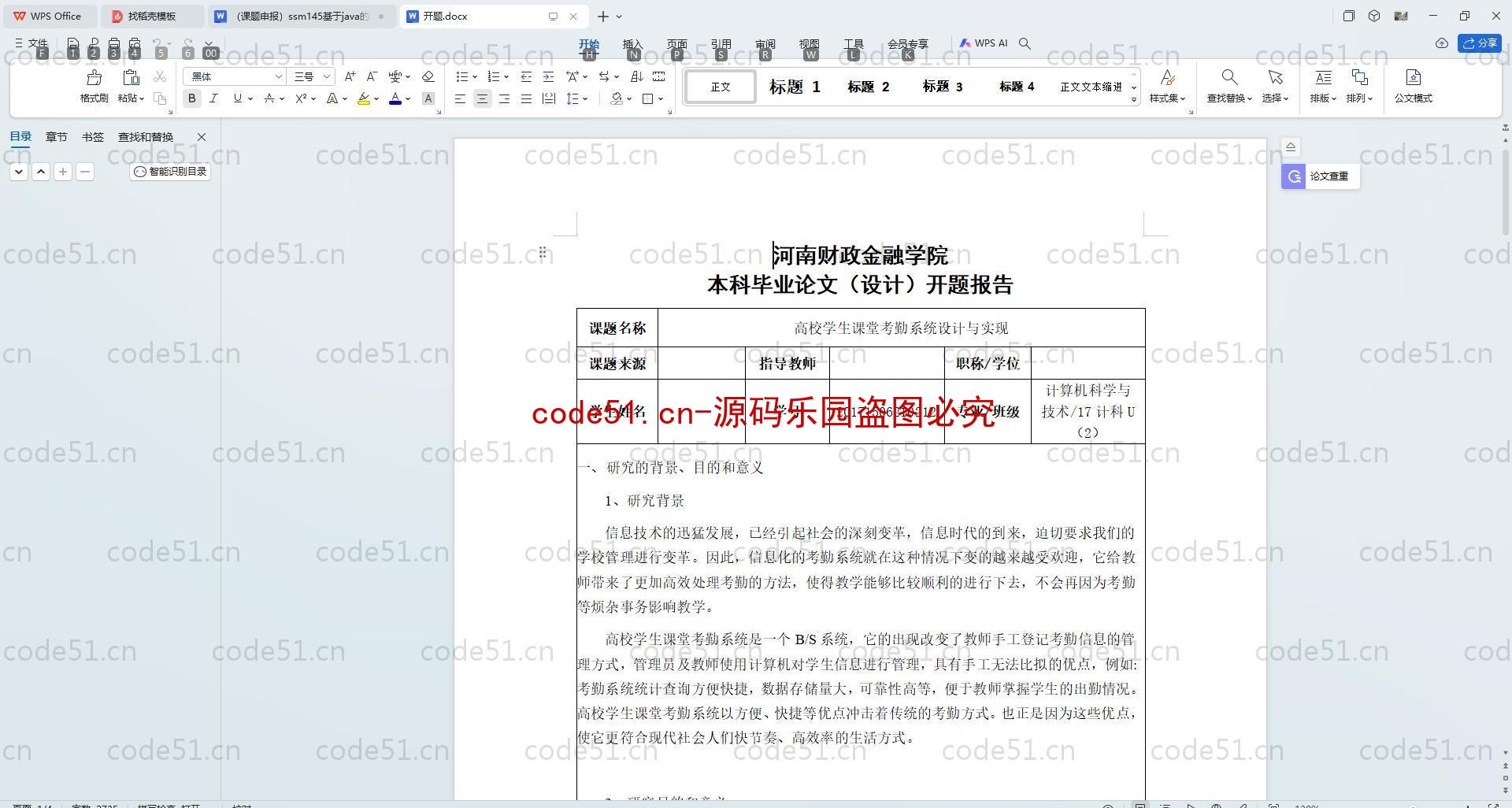This screenshot has width=1512, height=808.
Task: Click the Cut scissors icon
Action: [x=160, y=76]
